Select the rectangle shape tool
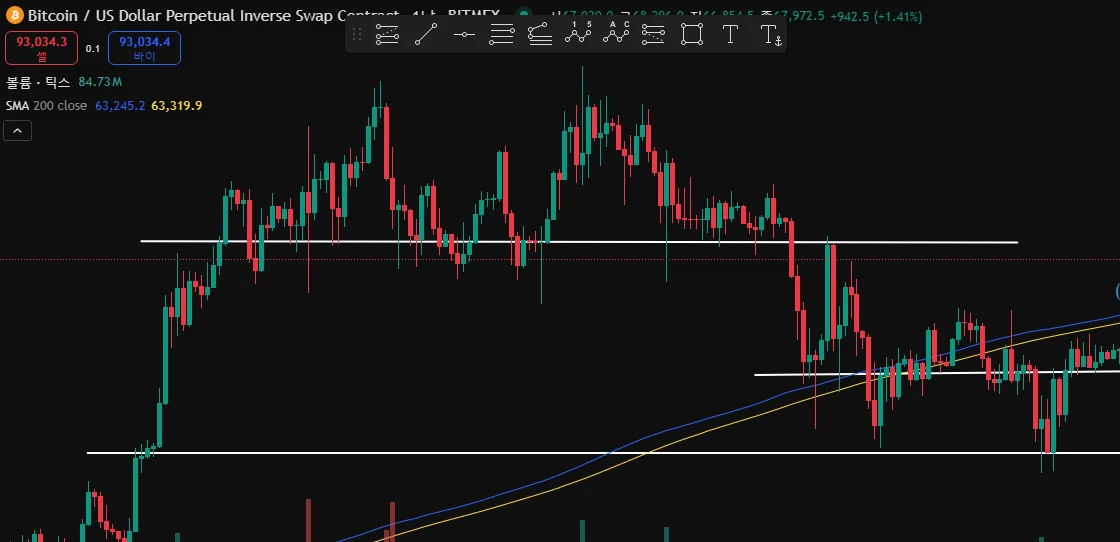 [x=691, y=34]
